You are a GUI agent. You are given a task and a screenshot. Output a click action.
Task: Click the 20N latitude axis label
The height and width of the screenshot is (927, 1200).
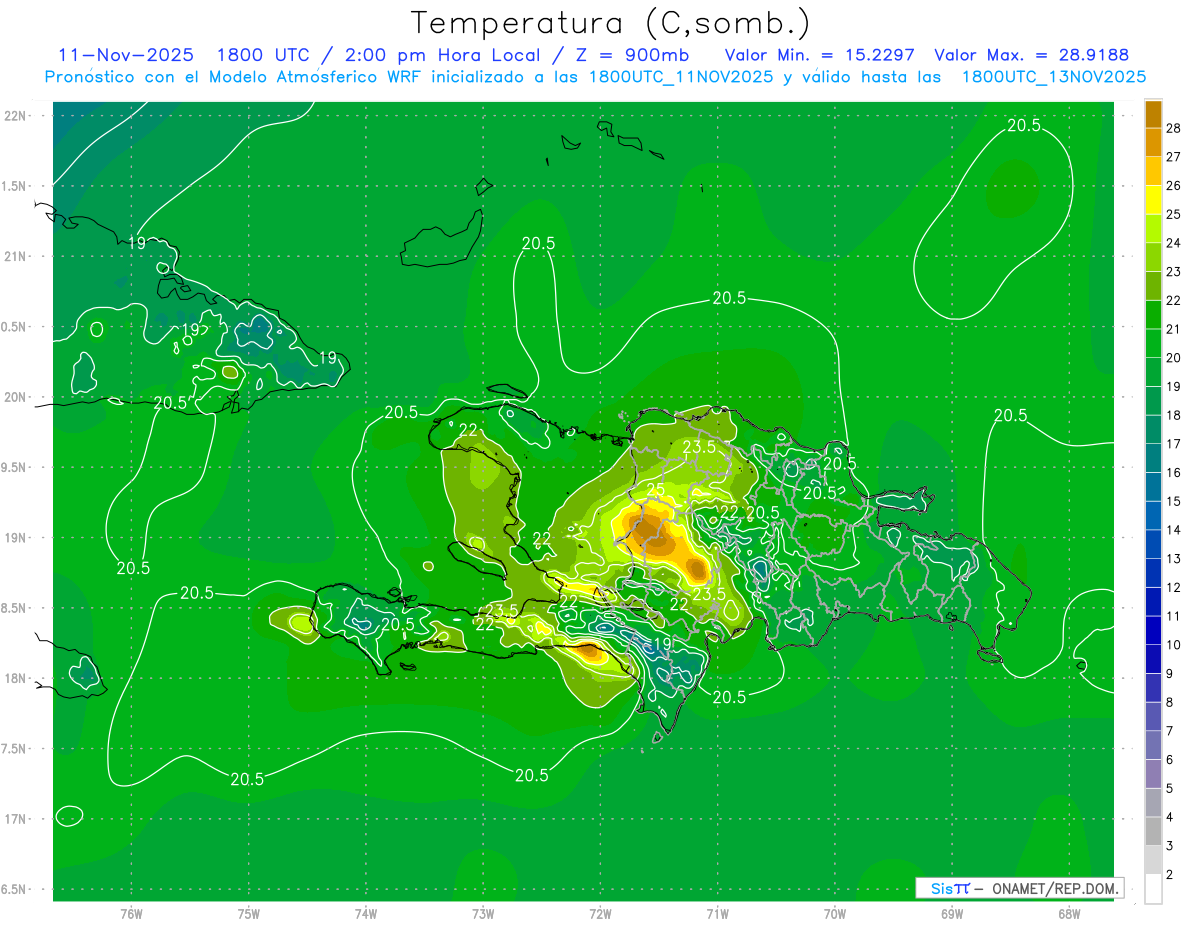coord(17,397)
